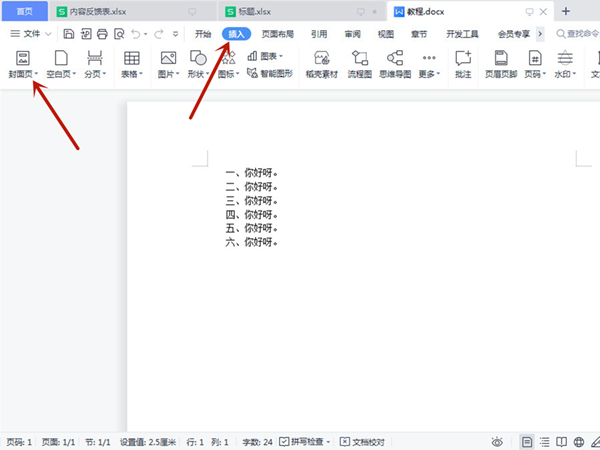Switch to the 标题.xlsx document tab

[302, 11]
